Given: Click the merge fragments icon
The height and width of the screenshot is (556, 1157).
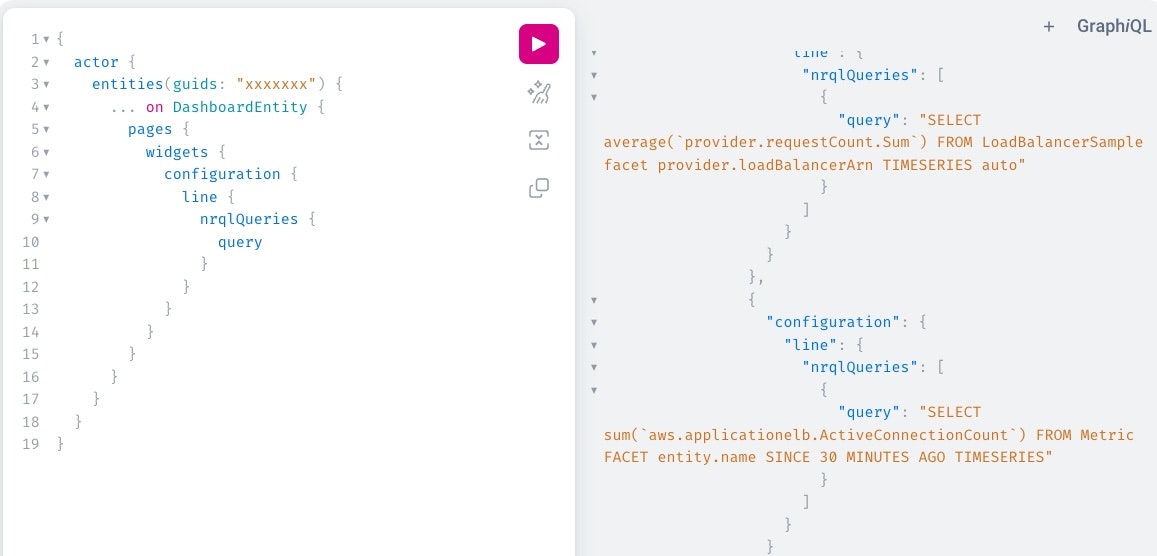Looking at the screenshot, I should point(539,140).
